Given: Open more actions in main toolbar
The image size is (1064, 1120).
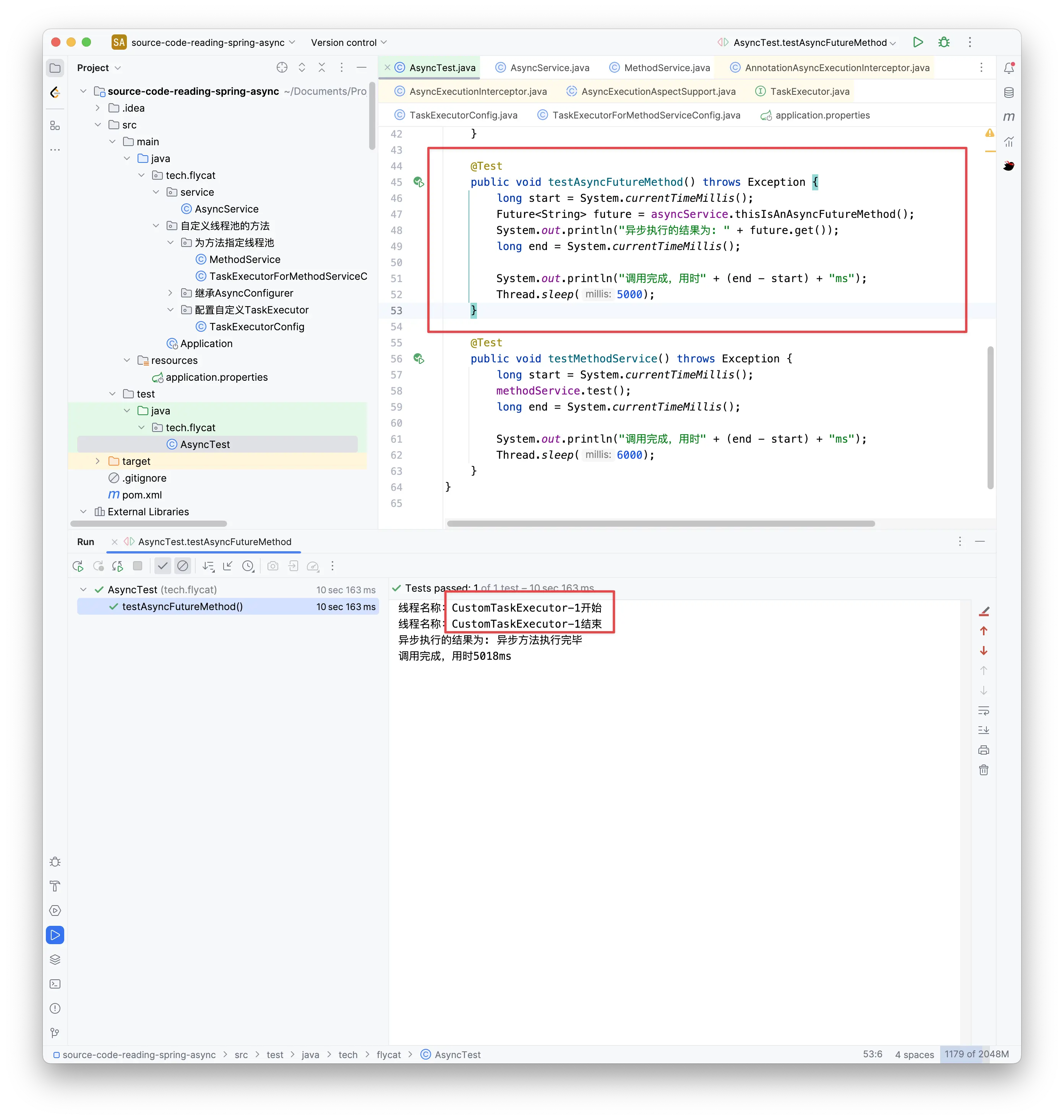Looking at the screenshot, I should click(970, 42).
